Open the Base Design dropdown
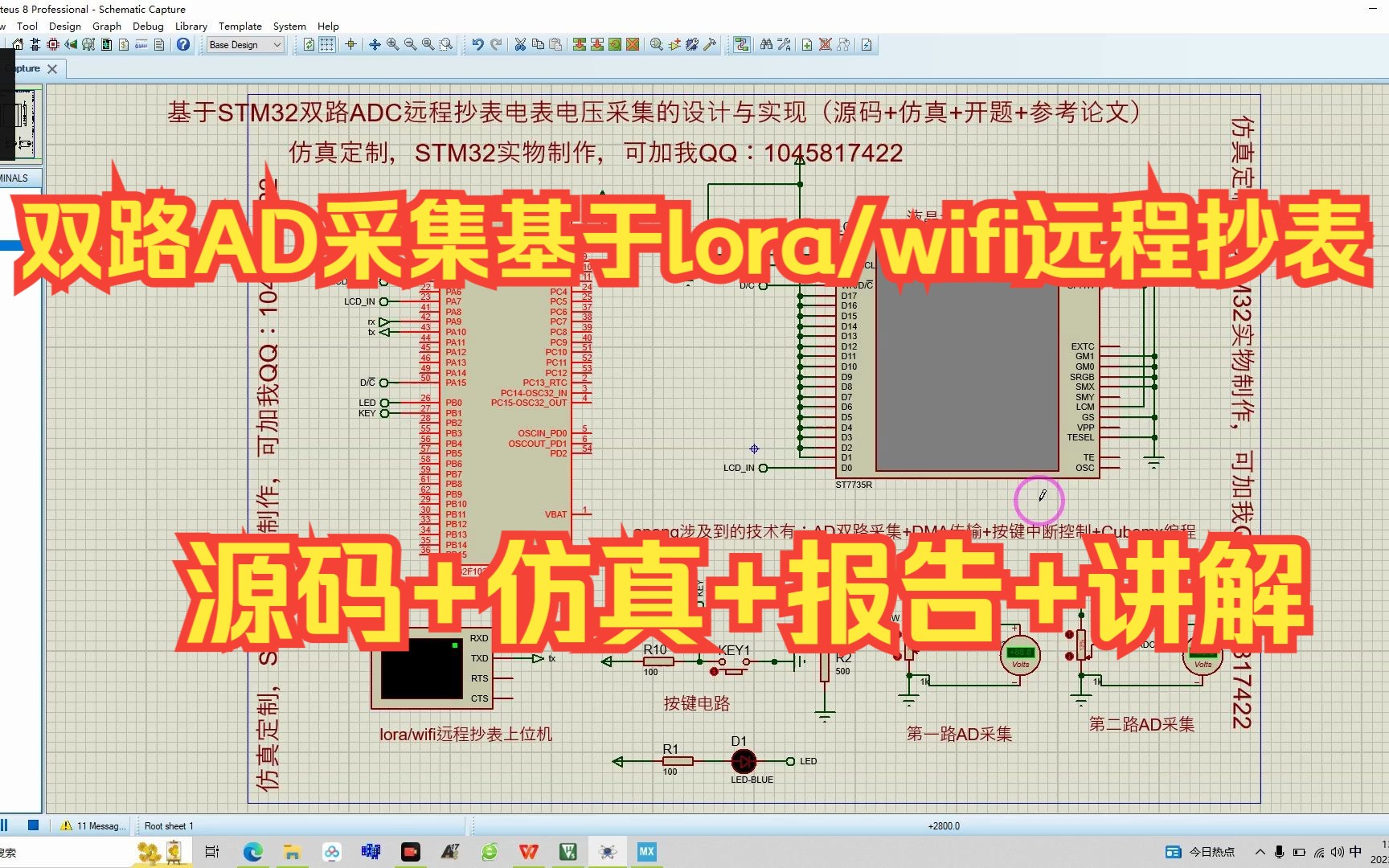Image resolution: width=1389 pixels, height=868 pixels. [244, 44]
